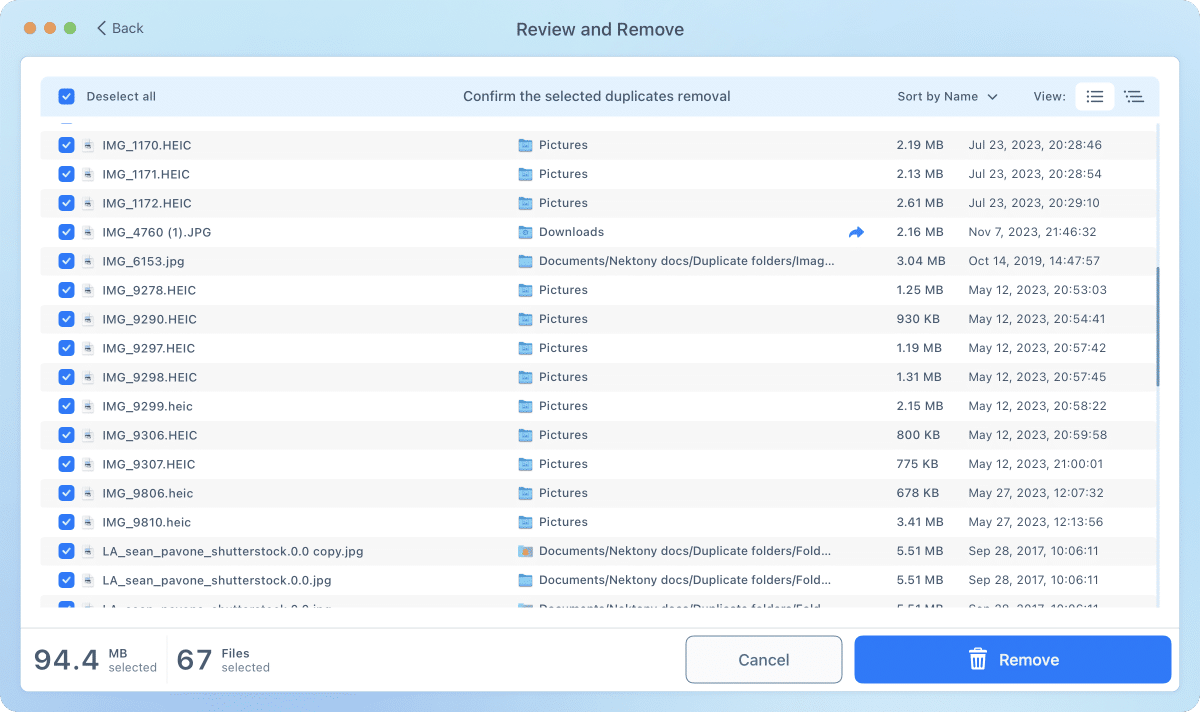Click the share arrow for IMG_4760 (1).JPG
The height and width of the screenshot is (712, 1200).
pyautogui.click(x=856, y=232)
